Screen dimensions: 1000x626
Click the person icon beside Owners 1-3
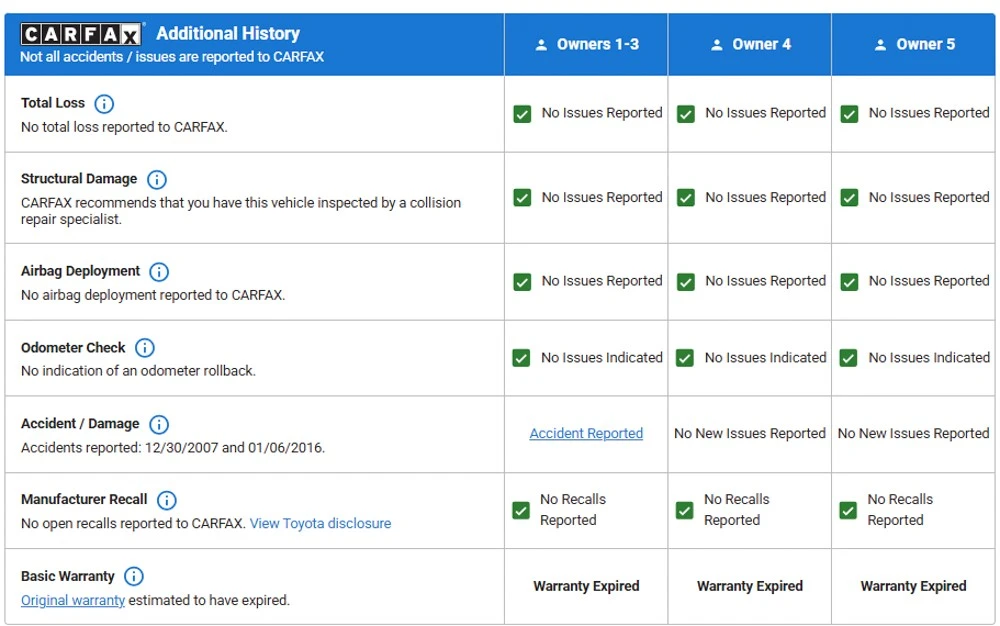tap(541, 45)
